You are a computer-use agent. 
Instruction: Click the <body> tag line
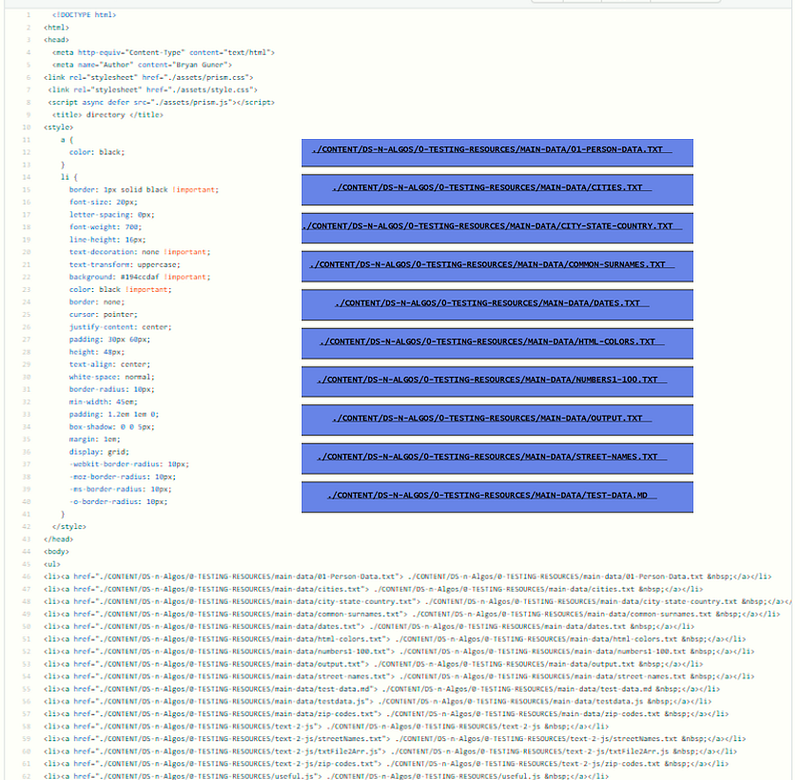pyautogui.click(x=57, y=551)
